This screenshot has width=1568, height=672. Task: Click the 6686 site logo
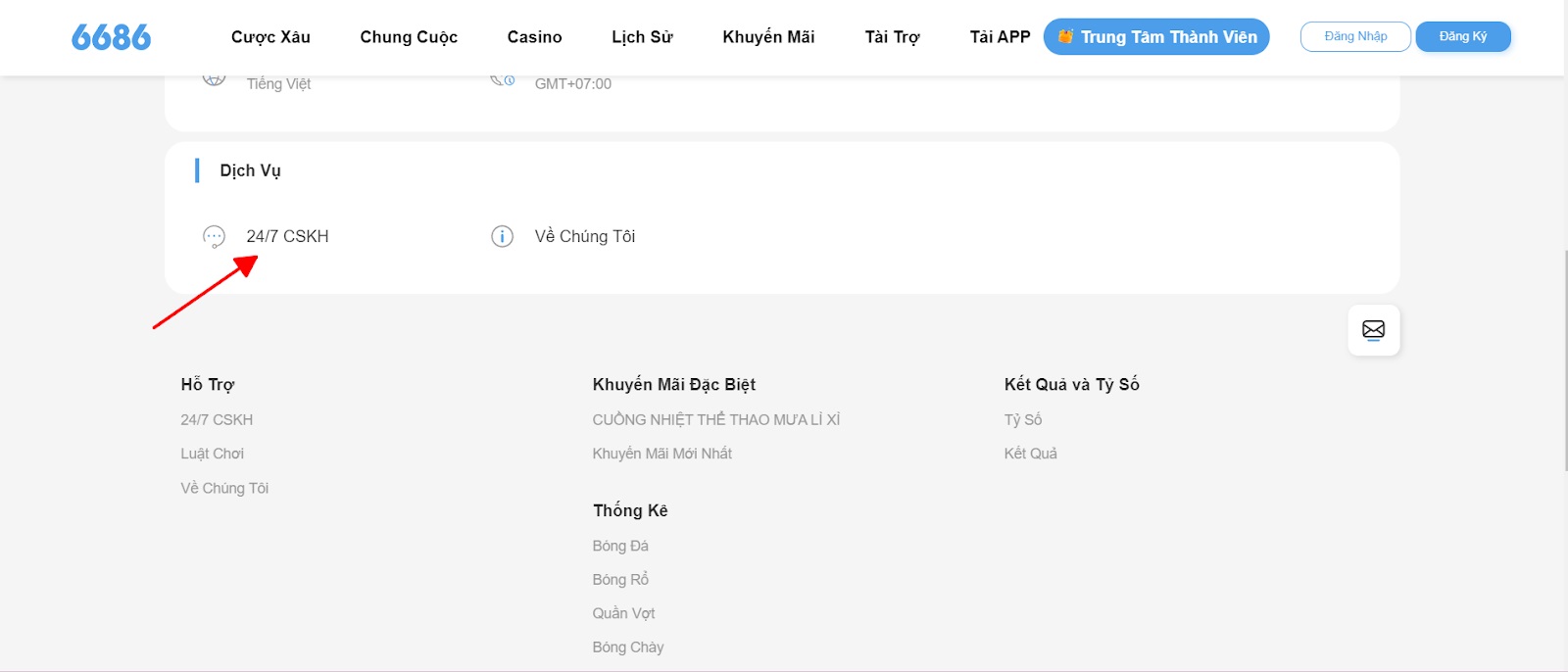[x=111, y=37]
